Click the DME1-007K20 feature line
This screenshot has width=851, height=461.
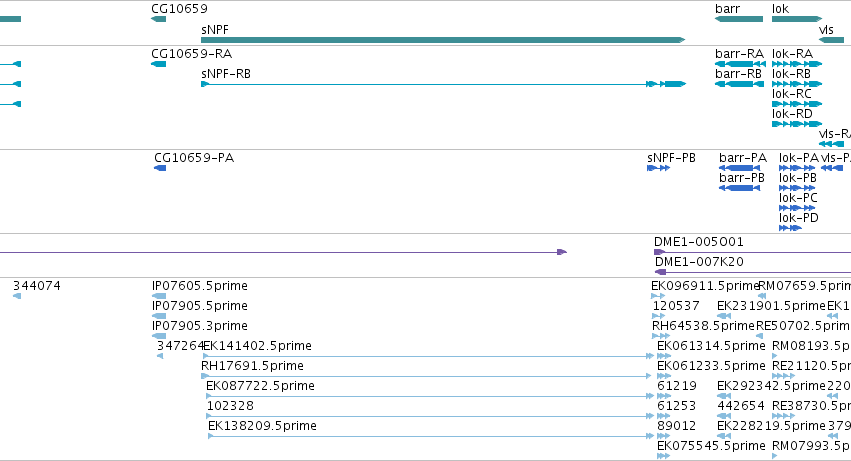753,272
